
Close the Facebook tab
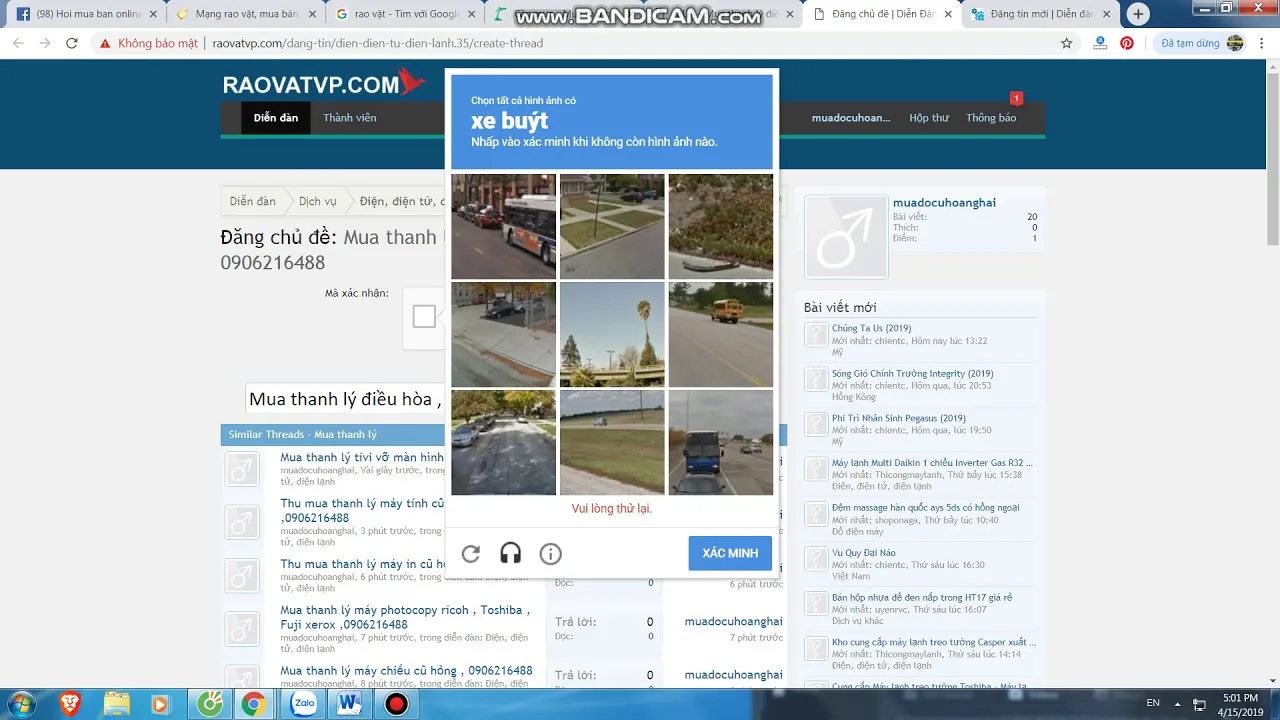pos(153,15)
